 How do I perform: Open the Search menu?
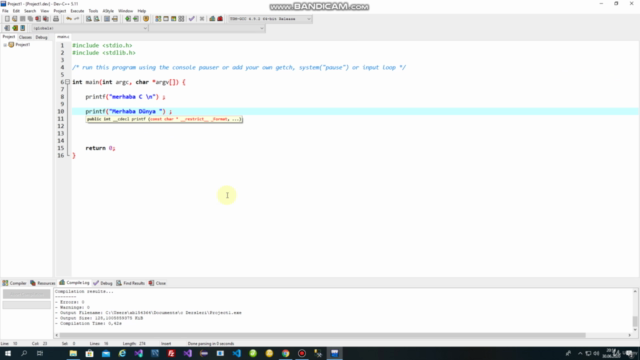pyautogui.click(x=30, y=11)
